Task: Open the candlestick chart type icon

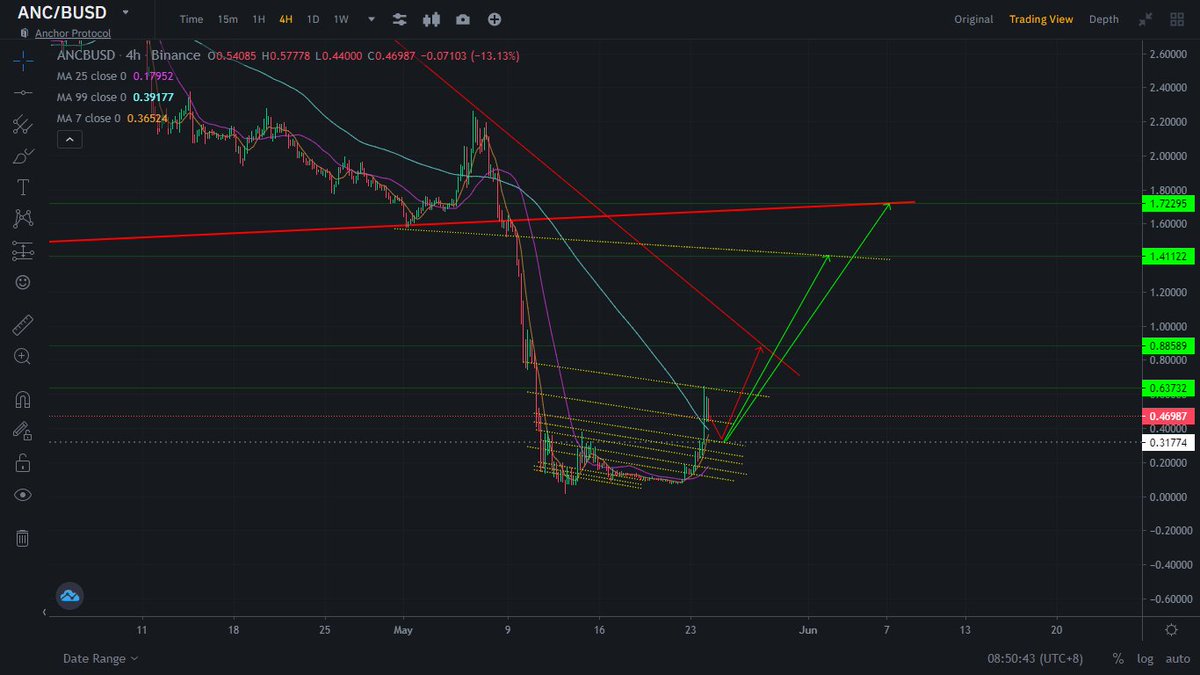Action: tap(431, 19)
